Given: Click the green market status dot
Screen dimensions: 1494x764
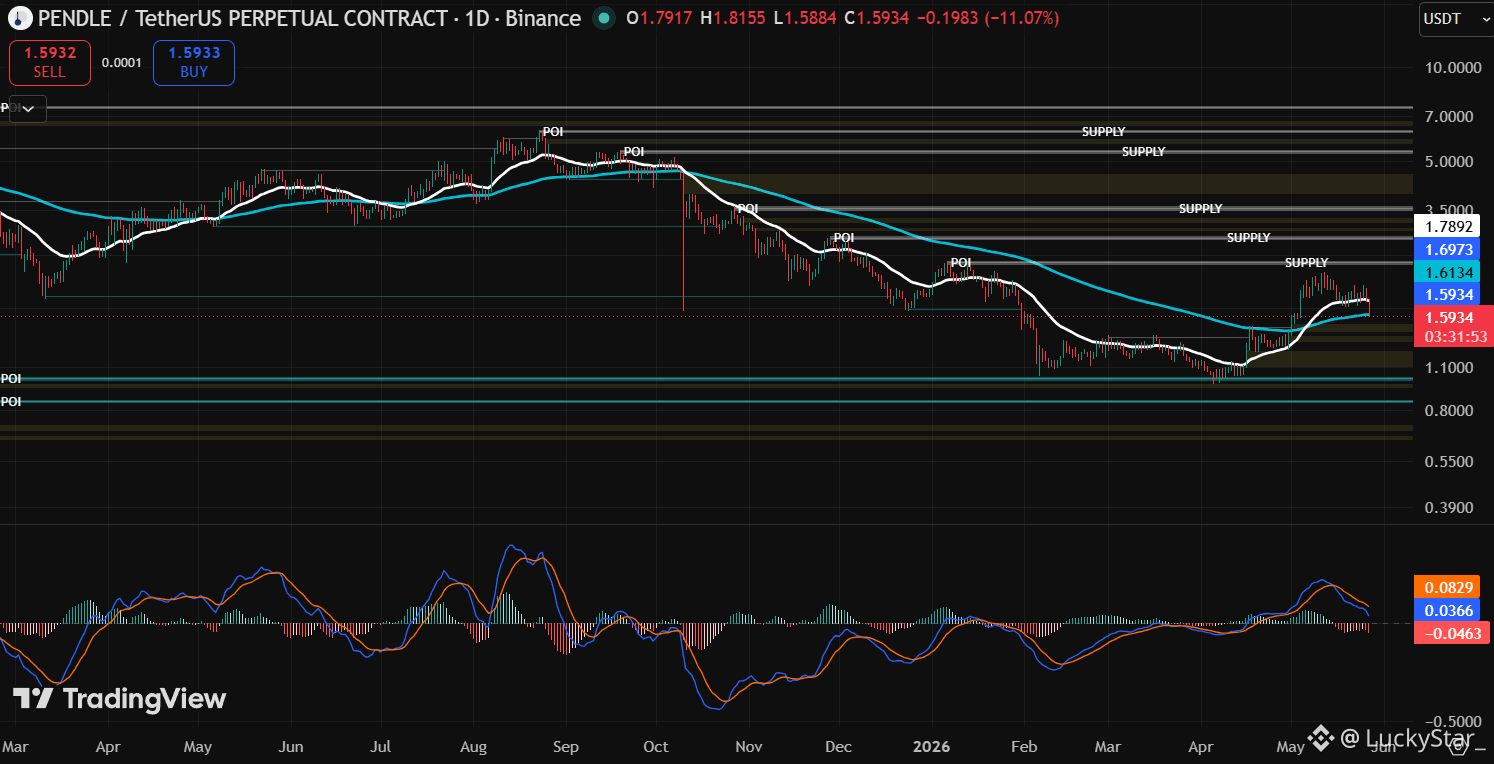Looking at the screenshot, I should (x=603, y=18).
